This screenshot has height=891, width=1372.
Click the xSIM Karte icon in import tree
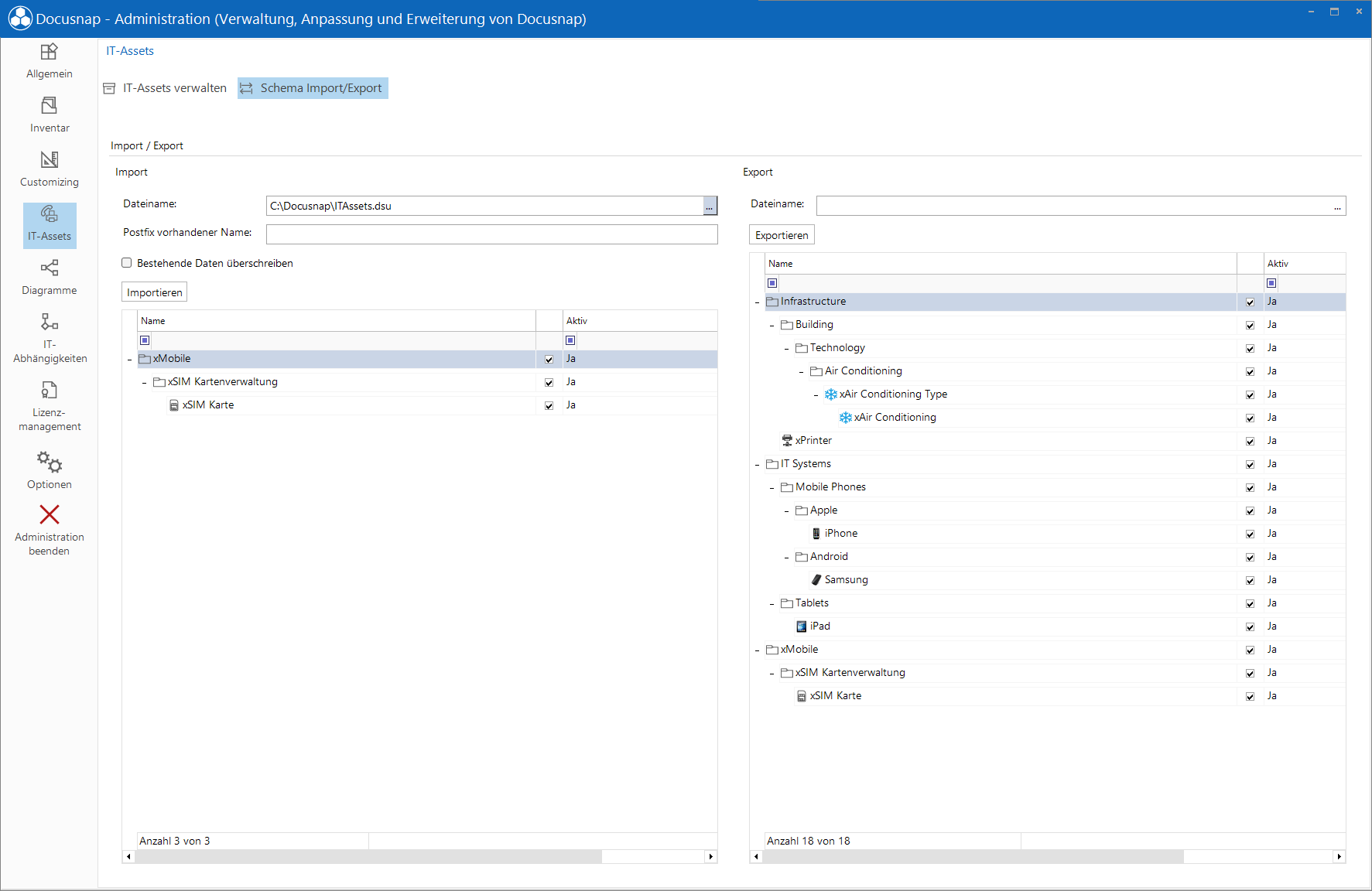point(174,405)
